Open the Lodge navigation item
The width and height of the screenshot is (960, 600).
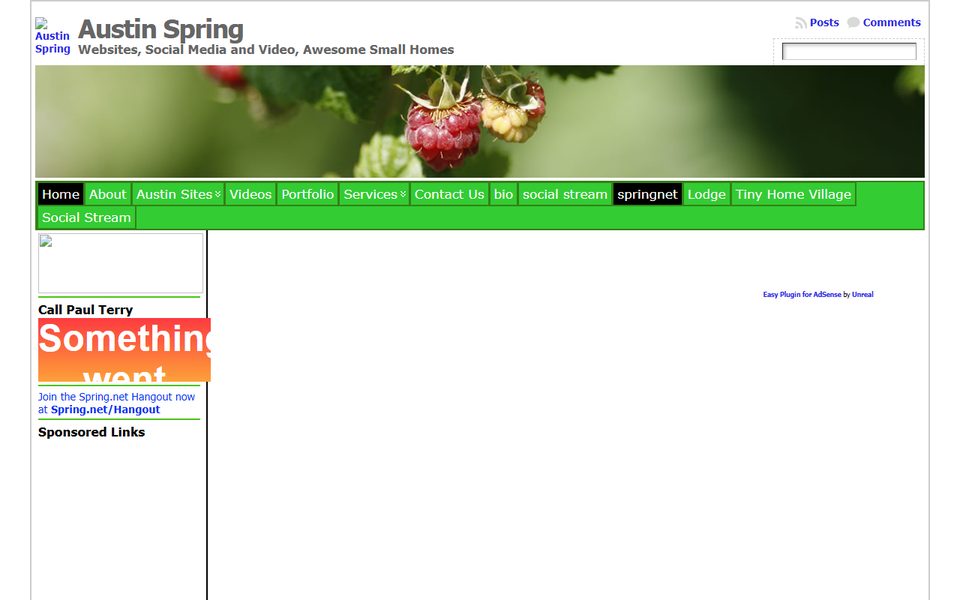[x=706, y=194]
